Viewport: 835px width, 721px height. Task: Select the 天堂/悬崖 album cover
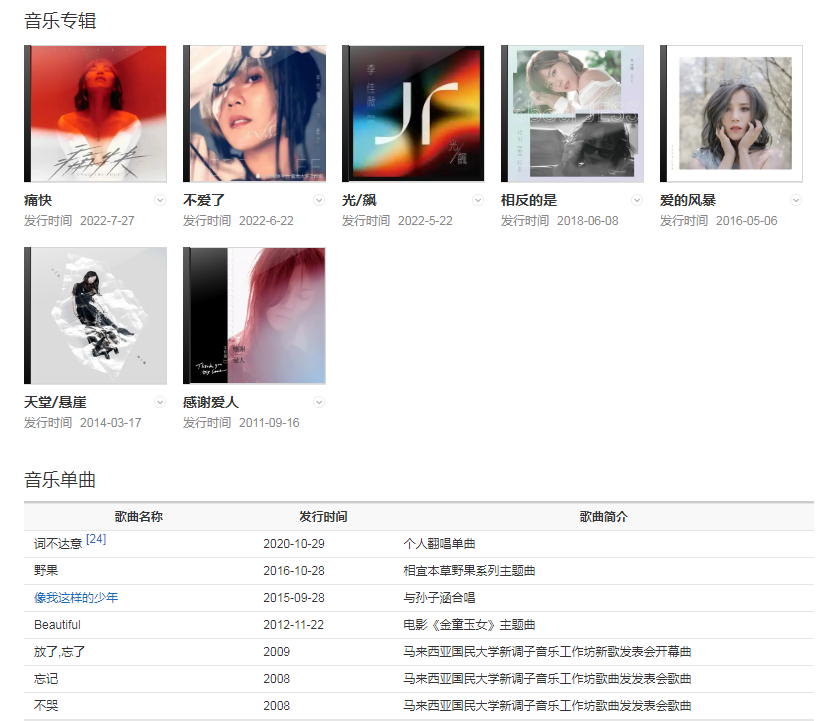[96, 316]
